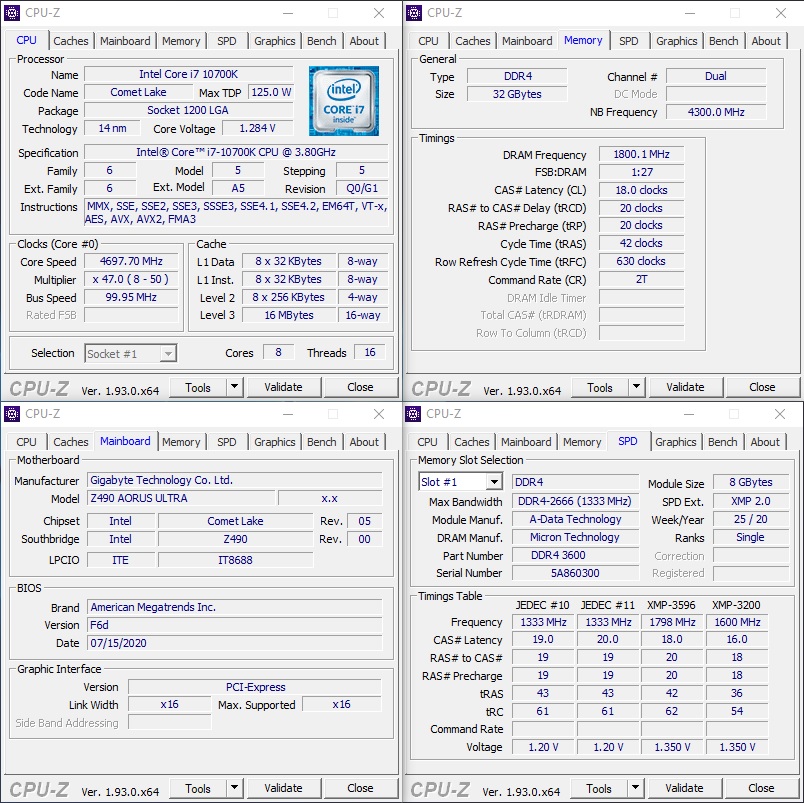Image resolution: width=804 pixels, height=803 pixels.
Task: Click the CPU-Z title bar icon in the Mainboard window
Action: [12, 414]
